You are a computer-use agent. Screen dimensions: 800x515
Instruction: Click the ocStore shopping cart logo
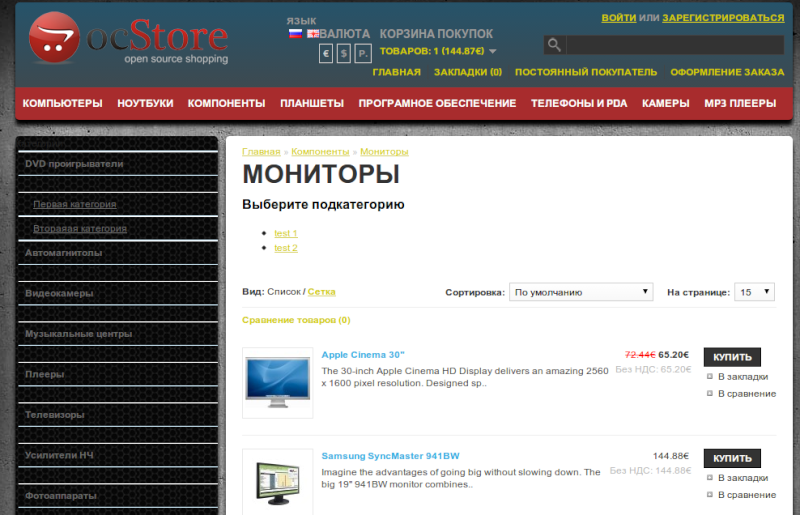click(x=129, y=39)
